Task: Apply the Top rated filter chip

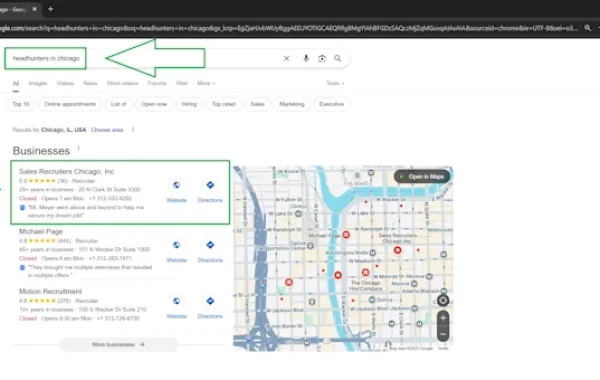Action: tap(223, 104)
